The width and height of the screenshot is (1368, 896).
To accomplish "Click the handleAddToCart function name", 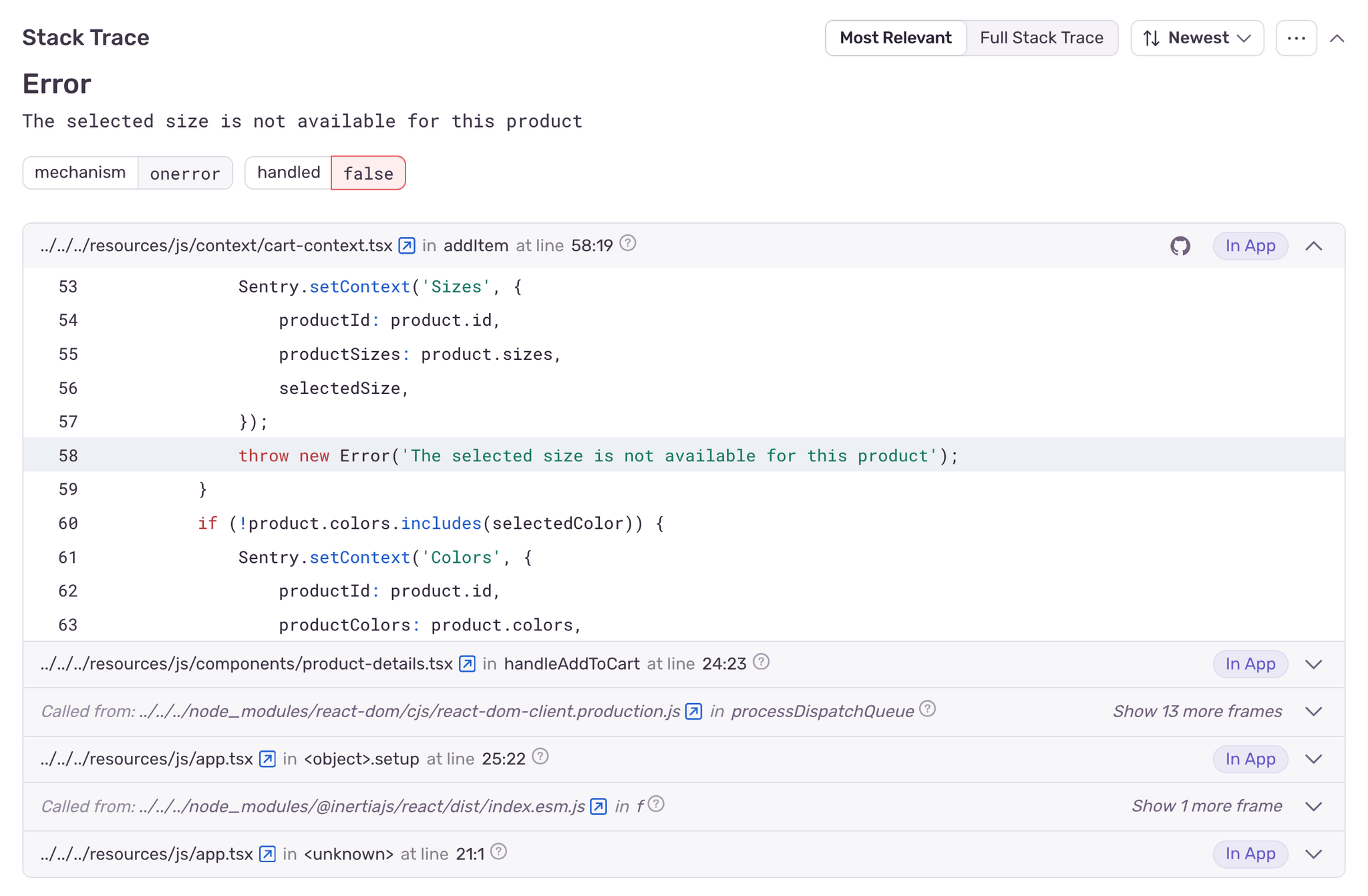I will pyautogui.click(x=572, y=664).
